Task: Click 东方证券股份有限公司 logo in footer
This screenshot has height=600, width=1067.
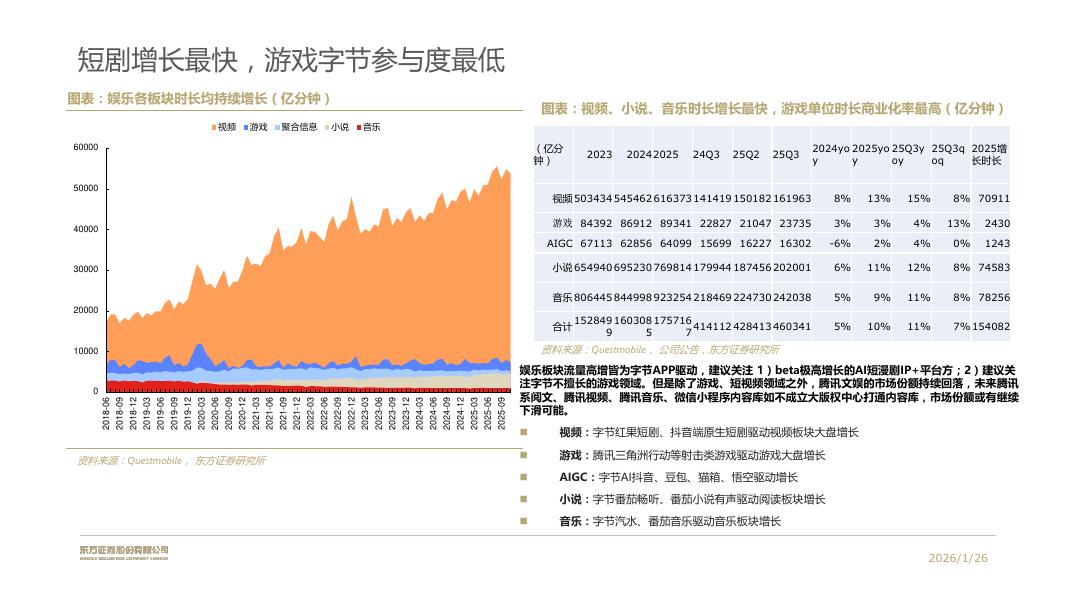Action: [x=123, y=552]
